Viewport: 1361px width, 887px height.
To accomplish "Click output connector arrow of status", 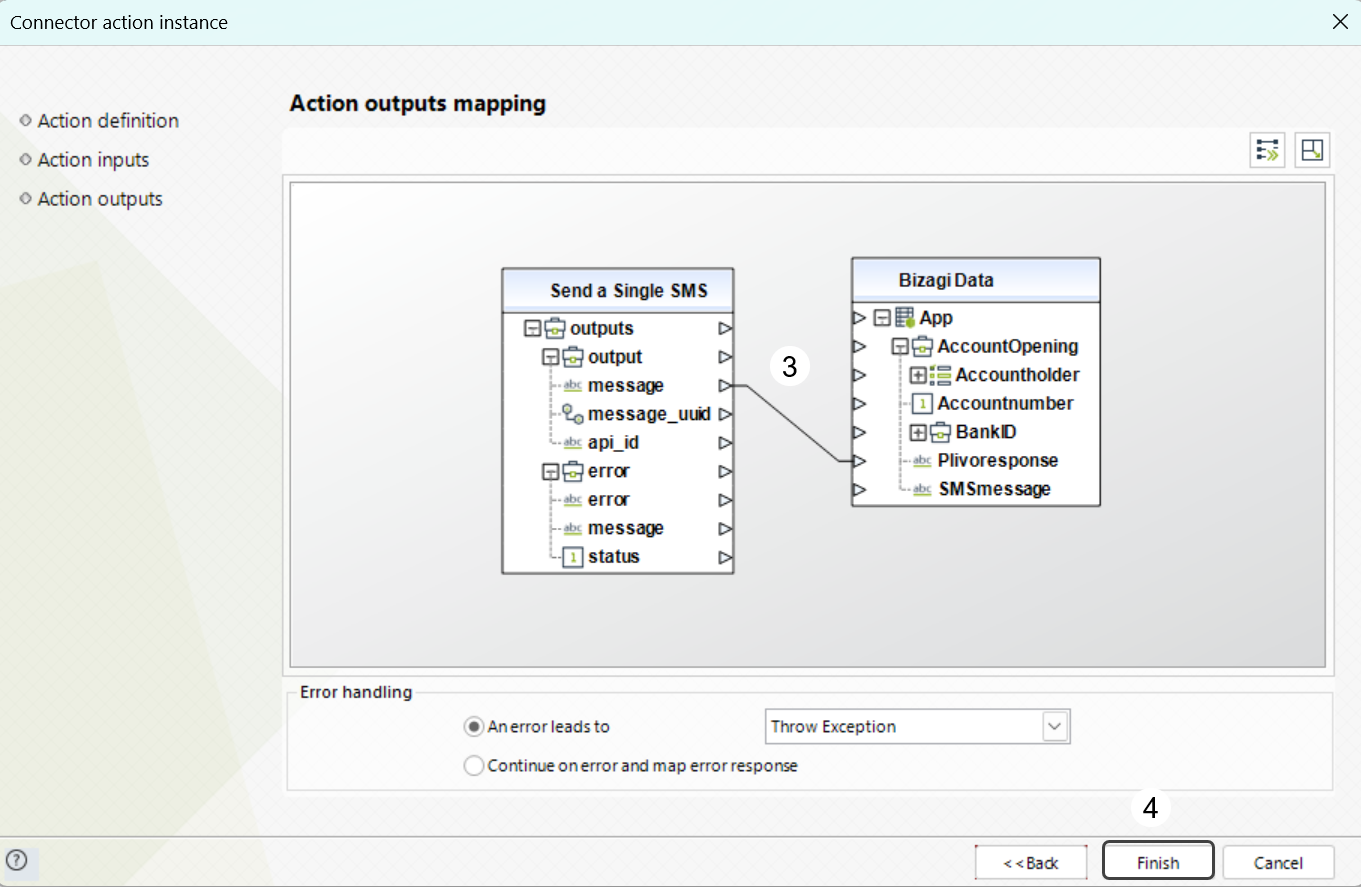I will [x=725, y=557].
